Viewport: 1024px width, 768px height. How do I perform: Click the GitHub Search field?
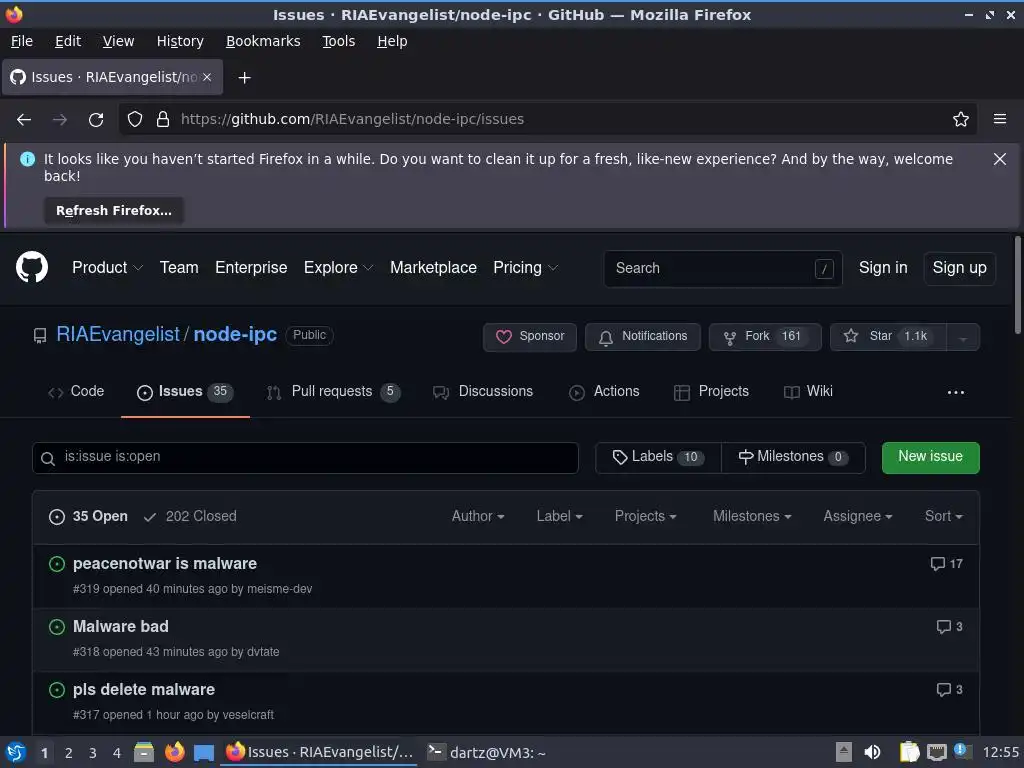click(x=723, y=269)
